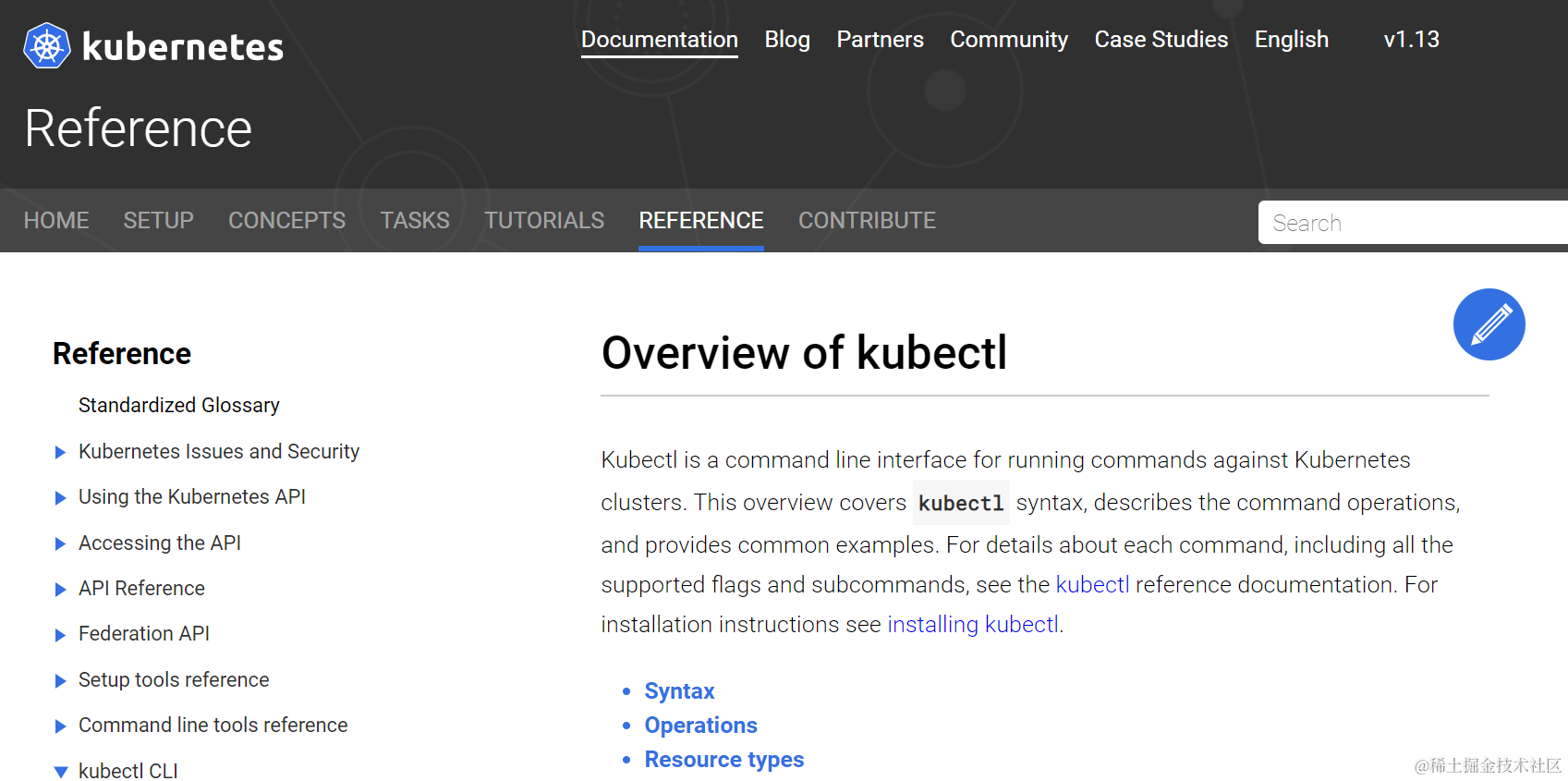
Task: Expand the Accessing the API arrow
Action: [60, 543]
